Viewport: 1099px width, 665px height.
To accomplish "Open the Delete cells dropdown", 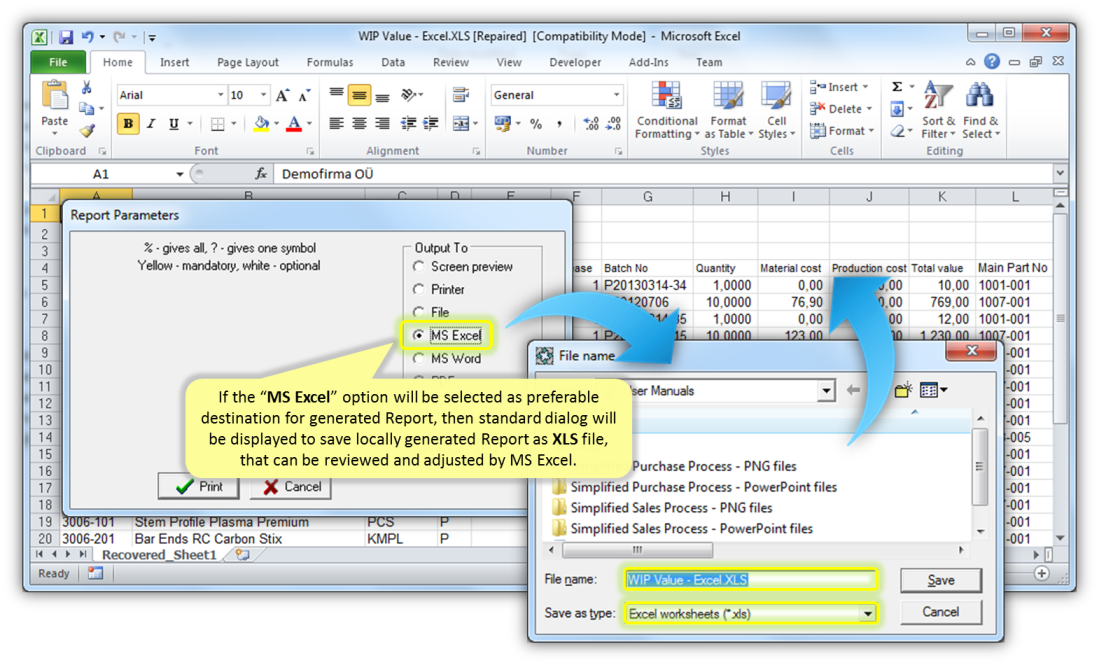I will pos(841,109).
